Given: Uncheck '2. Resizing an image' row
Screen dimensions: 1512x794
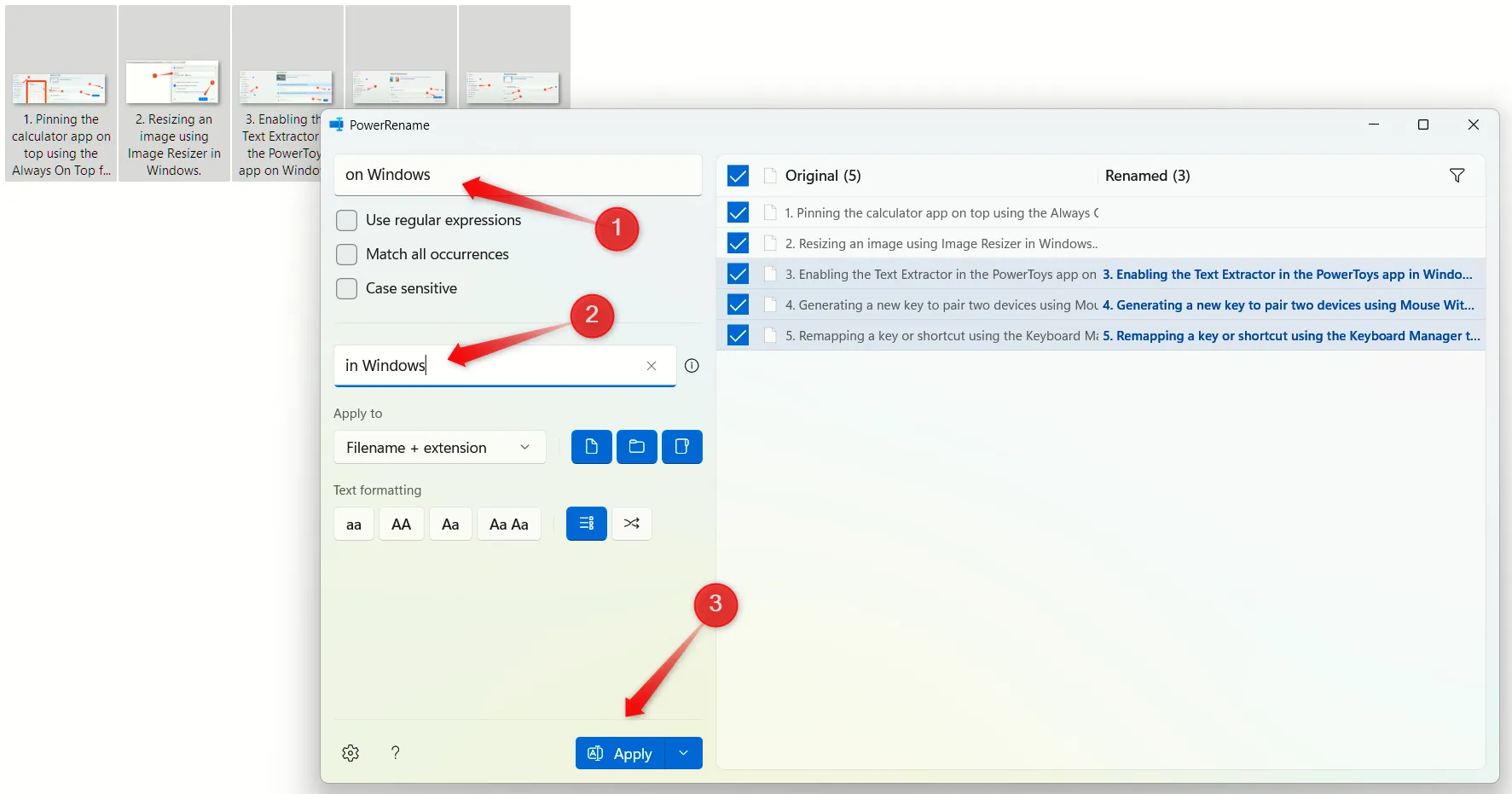Looking at the screenshot, I should 738,244.
